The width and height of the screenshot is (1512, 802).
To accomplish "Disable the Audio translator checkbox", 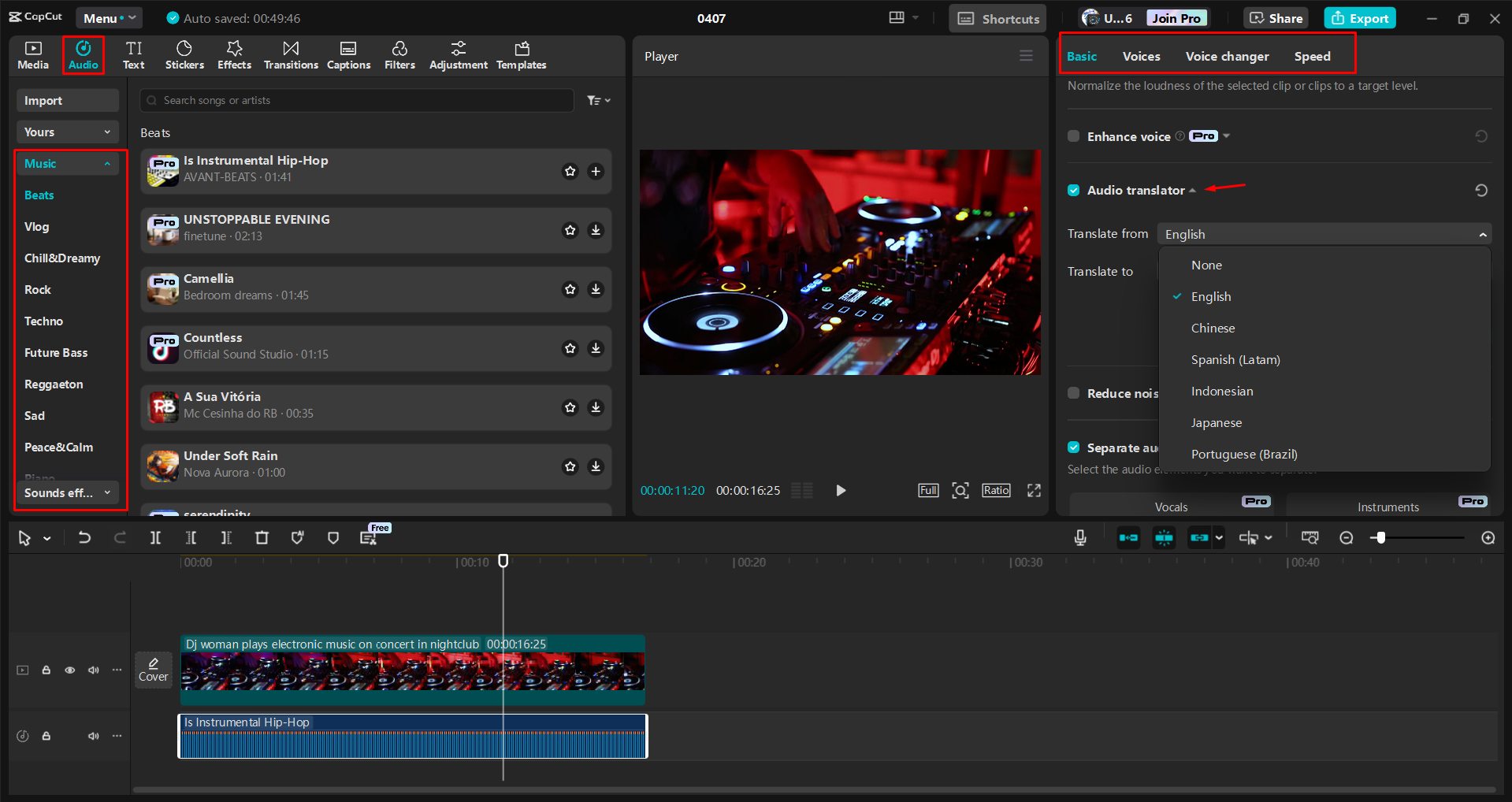I will point(1073,190).
